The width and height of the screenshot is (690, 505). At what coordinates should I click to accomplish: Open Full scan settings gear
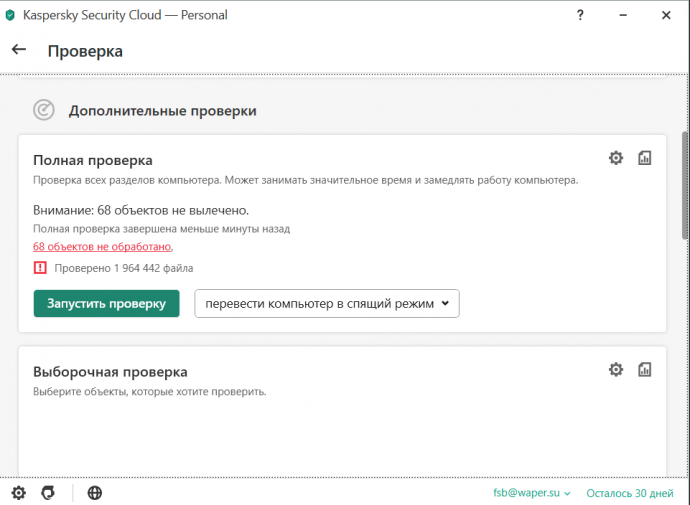point(616,158)
